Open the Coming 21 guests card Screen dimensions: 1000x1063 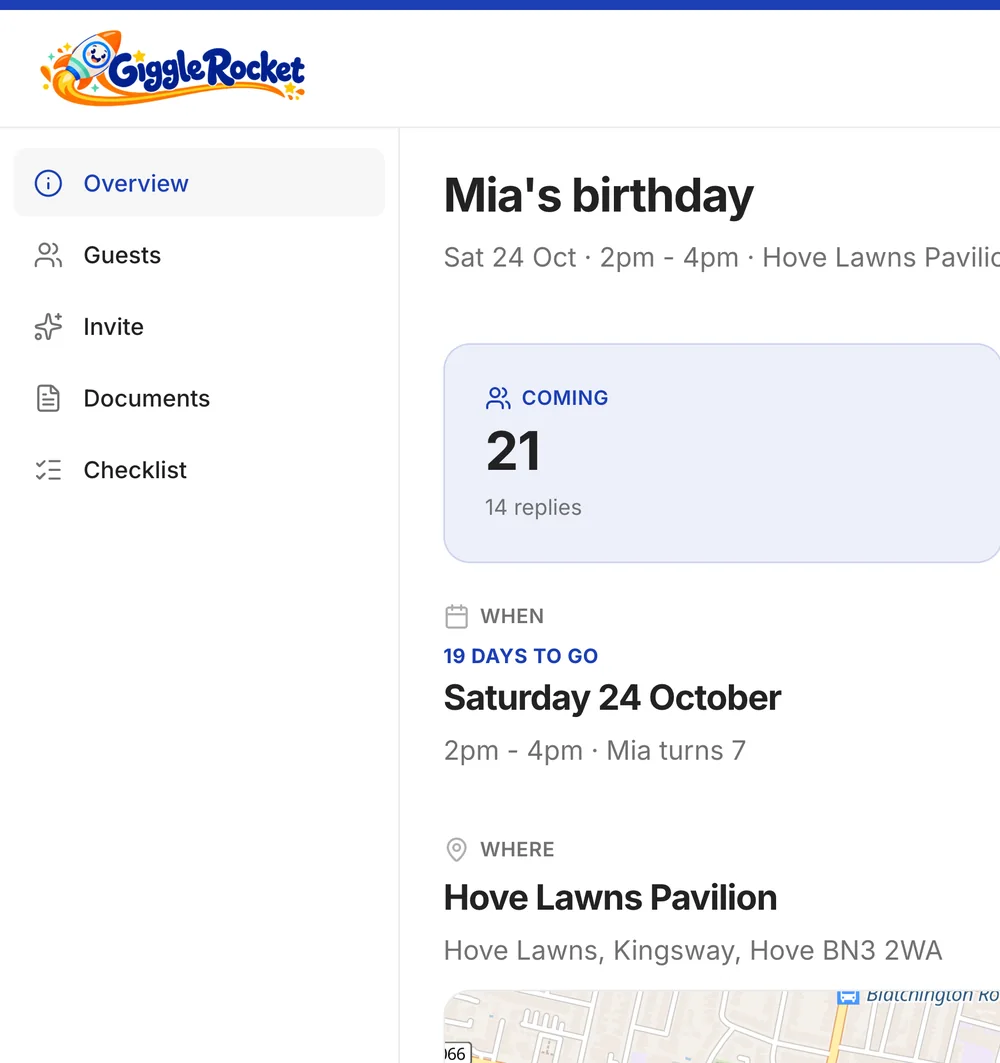pos(722,453)
